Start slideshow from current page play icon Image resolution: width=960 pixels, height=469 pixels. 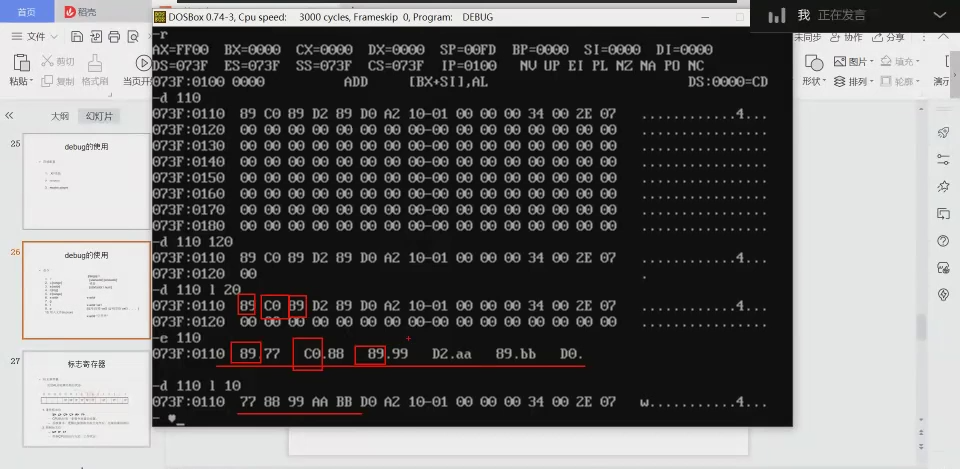144,62
